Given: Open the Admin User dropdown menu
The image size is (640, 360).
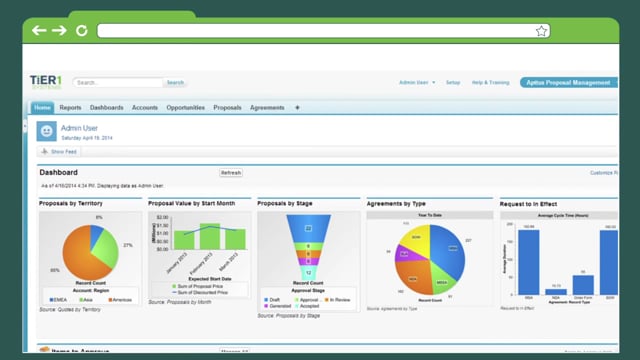Looking at the screenshot, I should click(x=417, y=82).
